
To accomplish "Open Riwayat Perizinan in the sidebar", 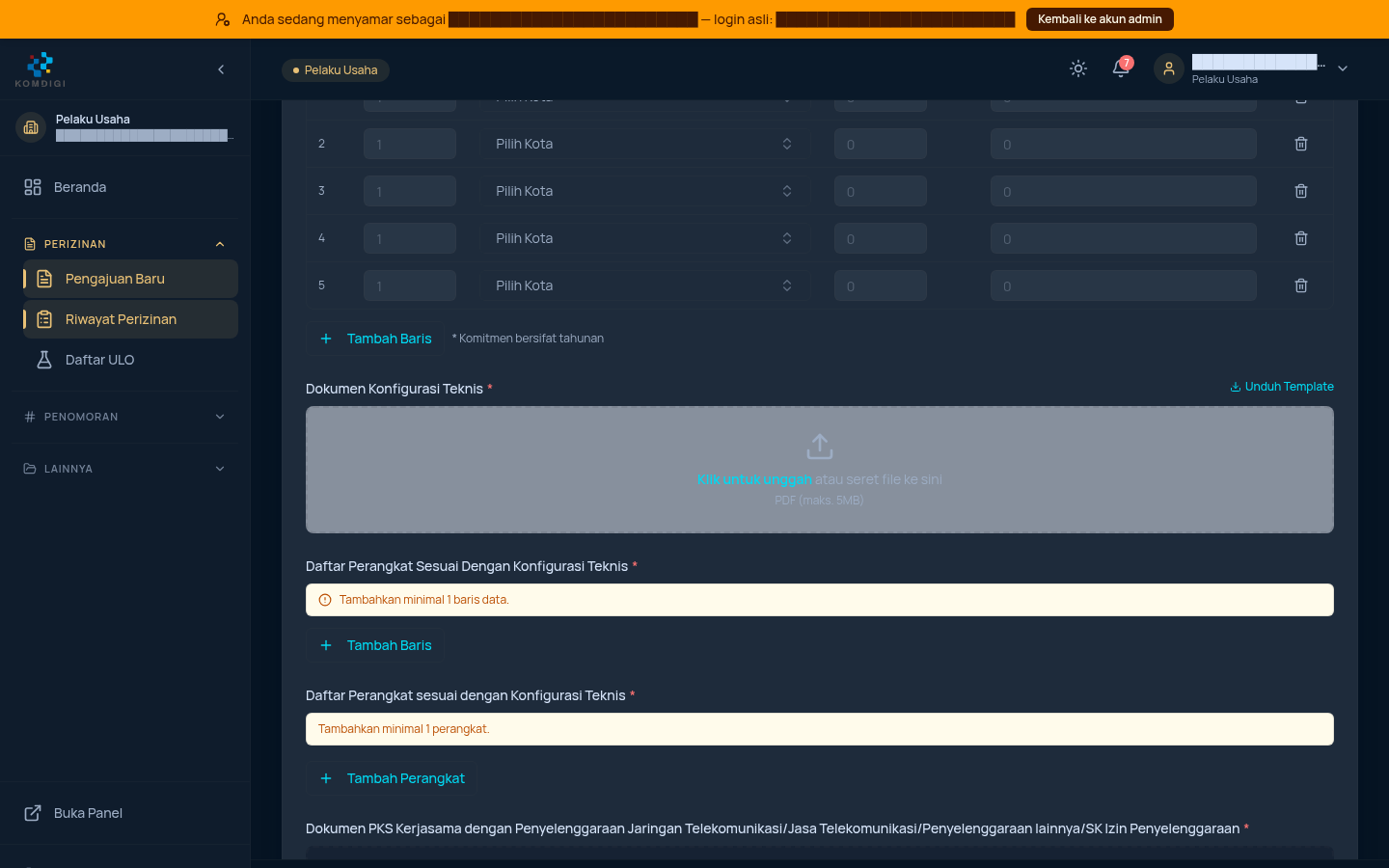I will [130, 319].
